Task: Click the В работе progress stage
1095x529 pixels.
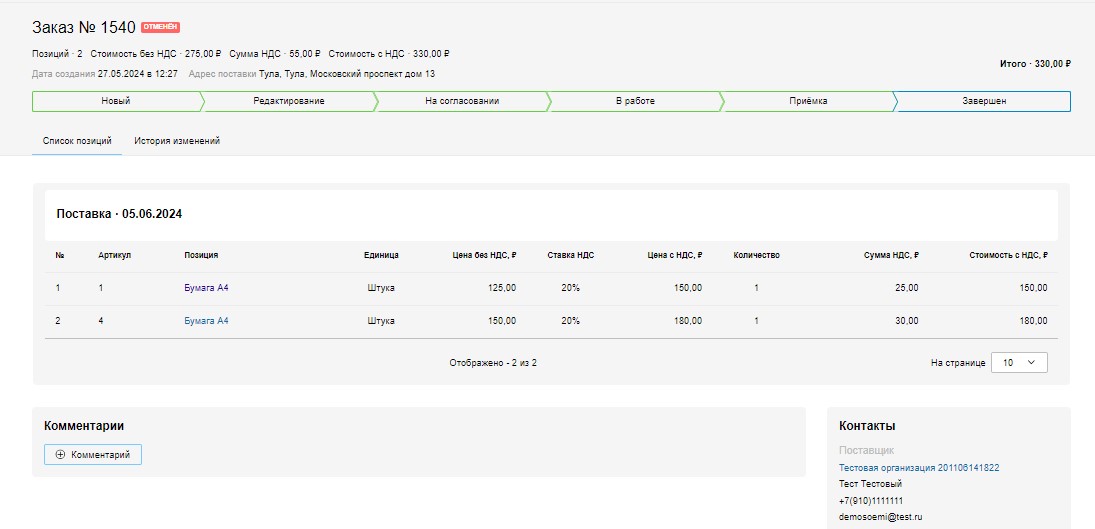Action: [x=634, y=101]
